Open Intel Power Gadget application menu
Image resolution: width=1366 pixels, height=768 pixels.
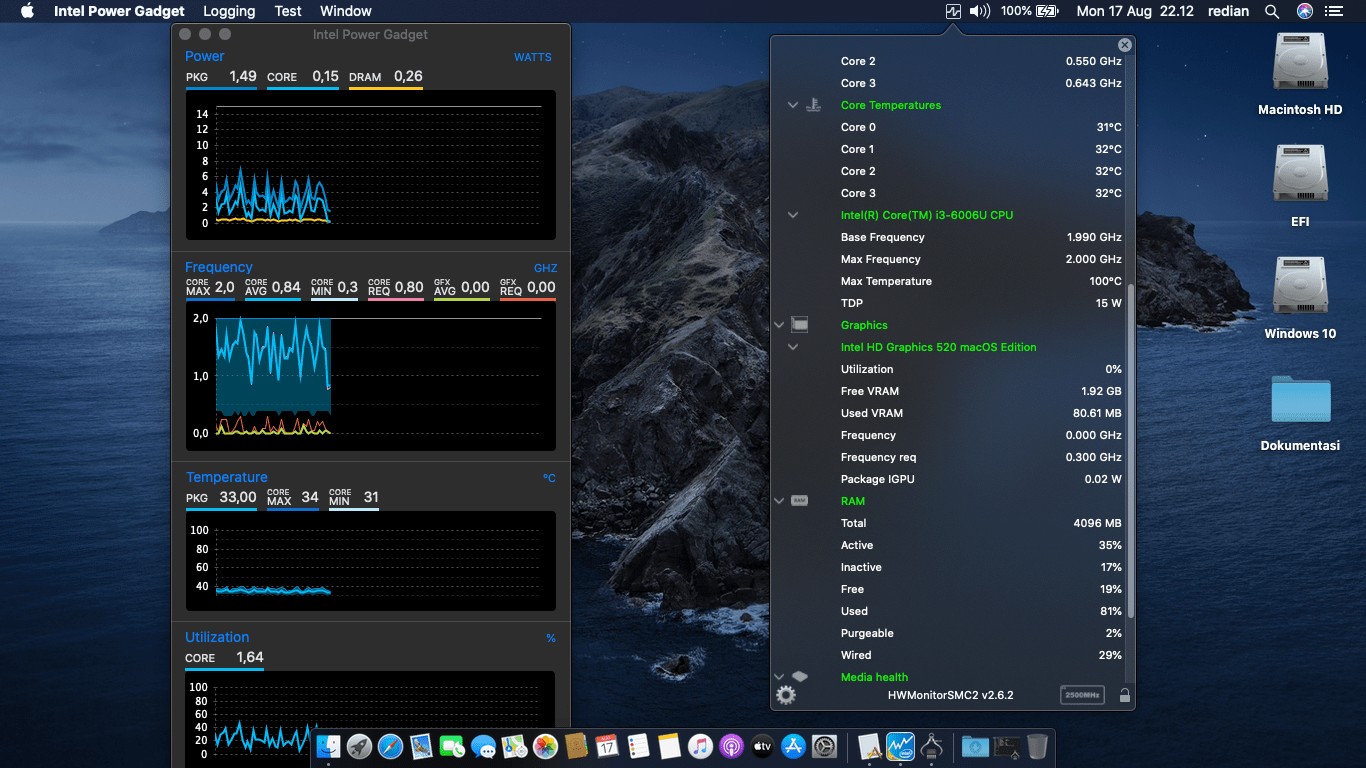(119, 11)
